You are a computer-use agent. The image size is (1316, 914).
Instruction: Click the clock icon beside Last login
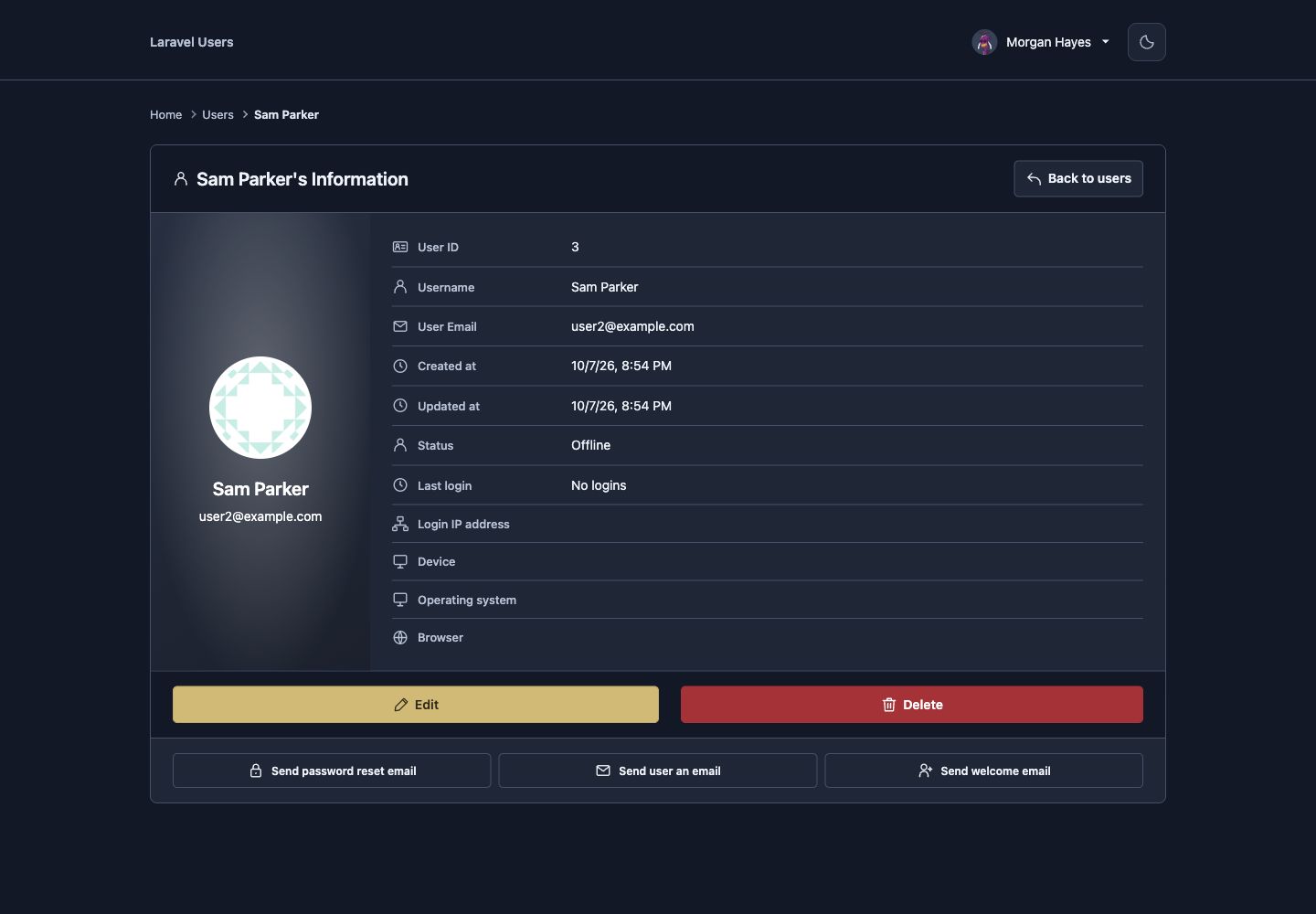point(400,485)
